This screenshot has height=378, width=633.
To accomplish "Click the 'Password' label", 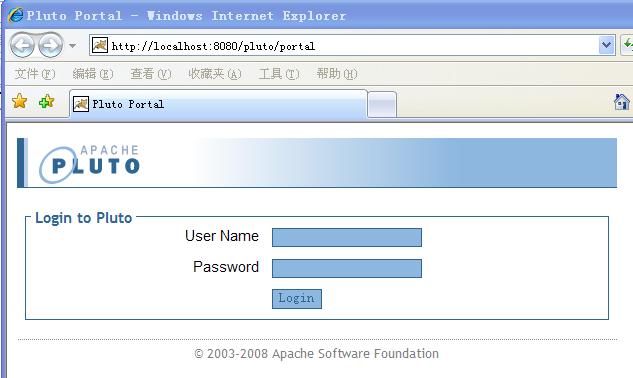I will tap(226, 267).
